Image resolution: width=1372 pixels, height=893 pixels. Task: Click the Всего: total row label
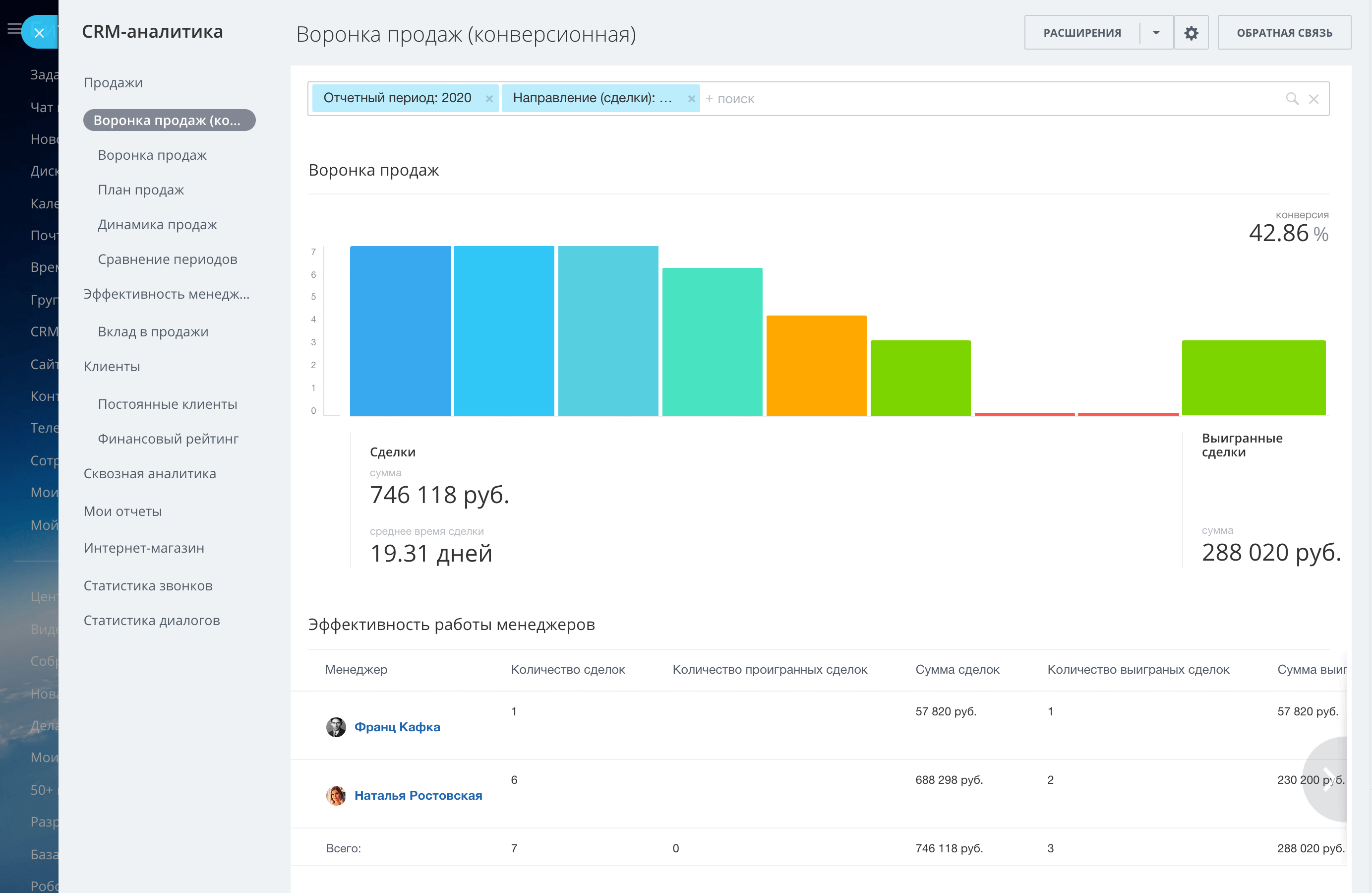pos(344,848)
